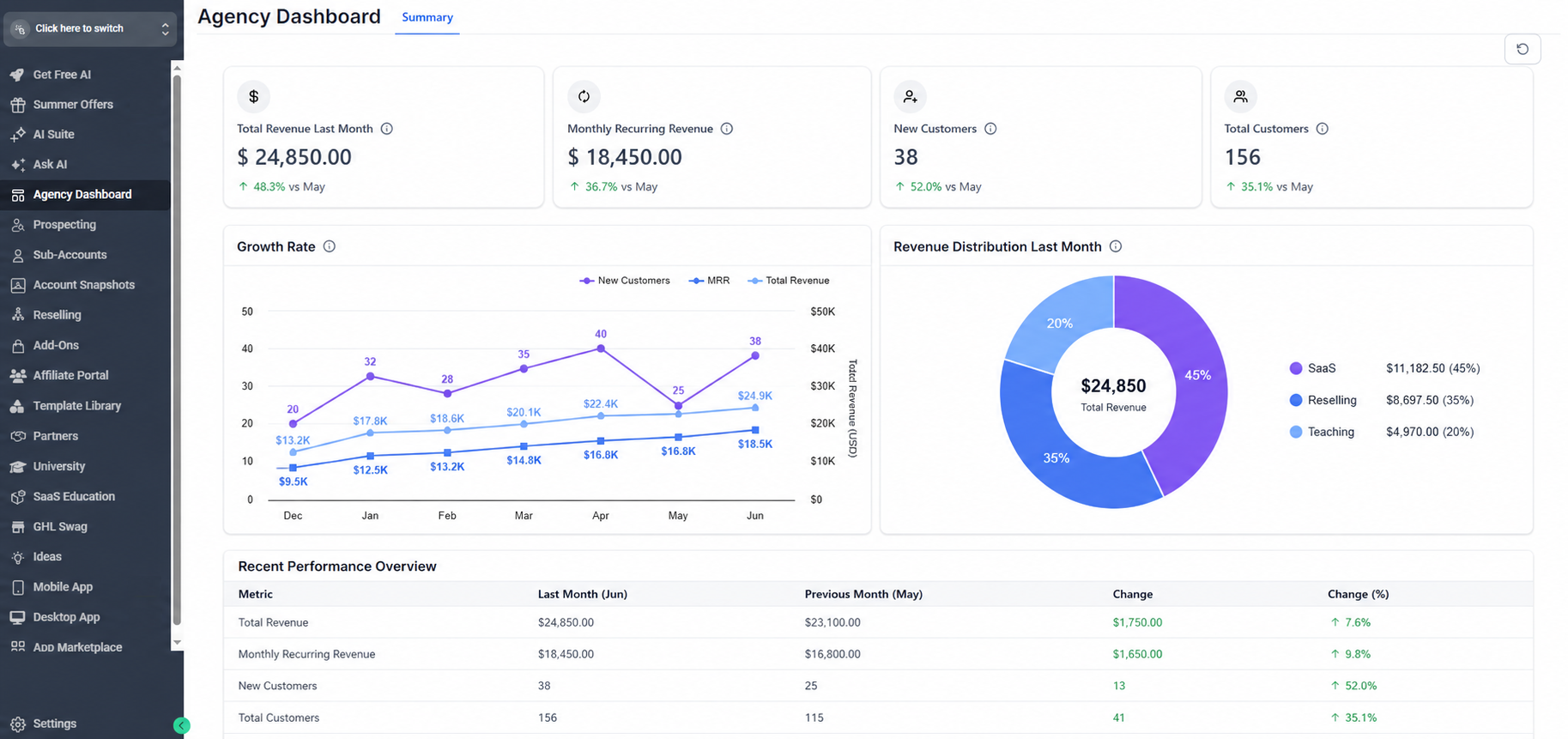This screenshot has width=1568, height=739.
Task: Toggle SaaS segment in donut legend
Action: pyautogui.click(x=1312, y=368)
